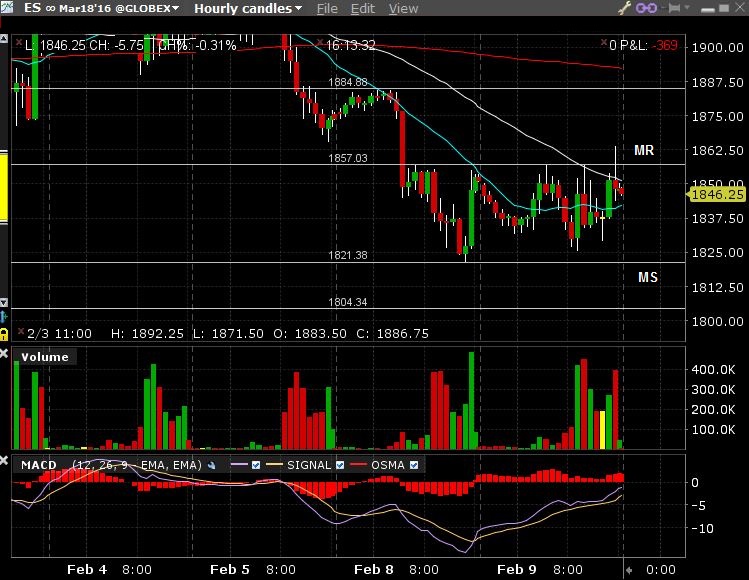The width and height of the screenshot is (749, 580).
Task: Close the Volume sub-panel
Action: click(x=5, y=354)
